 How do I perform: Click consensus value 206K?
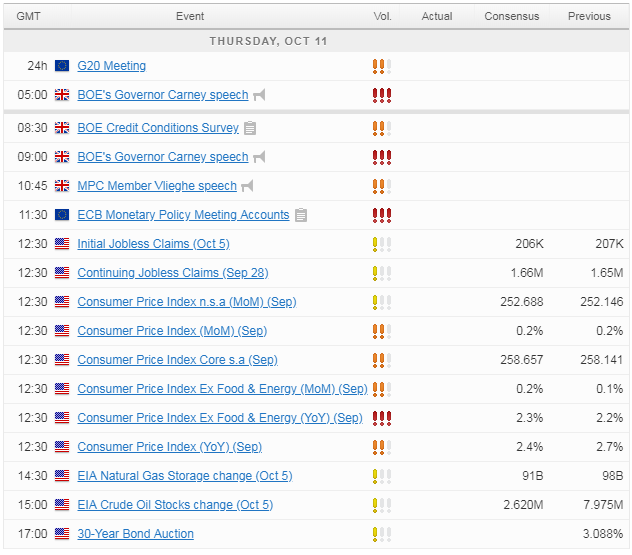tap(529, 244)
